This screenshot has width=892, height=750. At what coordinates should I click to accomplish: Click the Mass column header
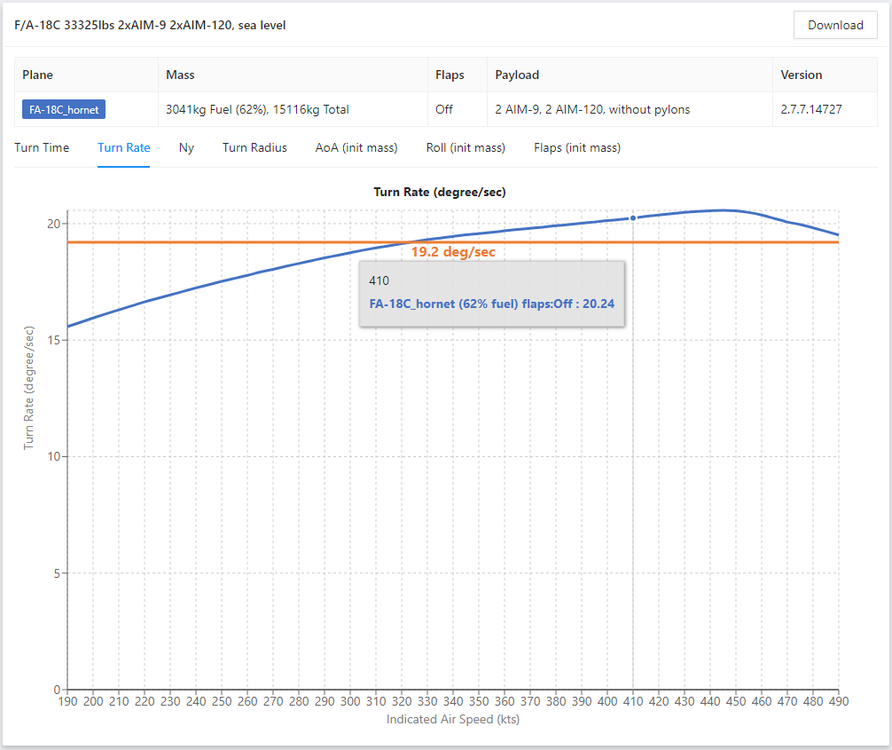point(180,75)
